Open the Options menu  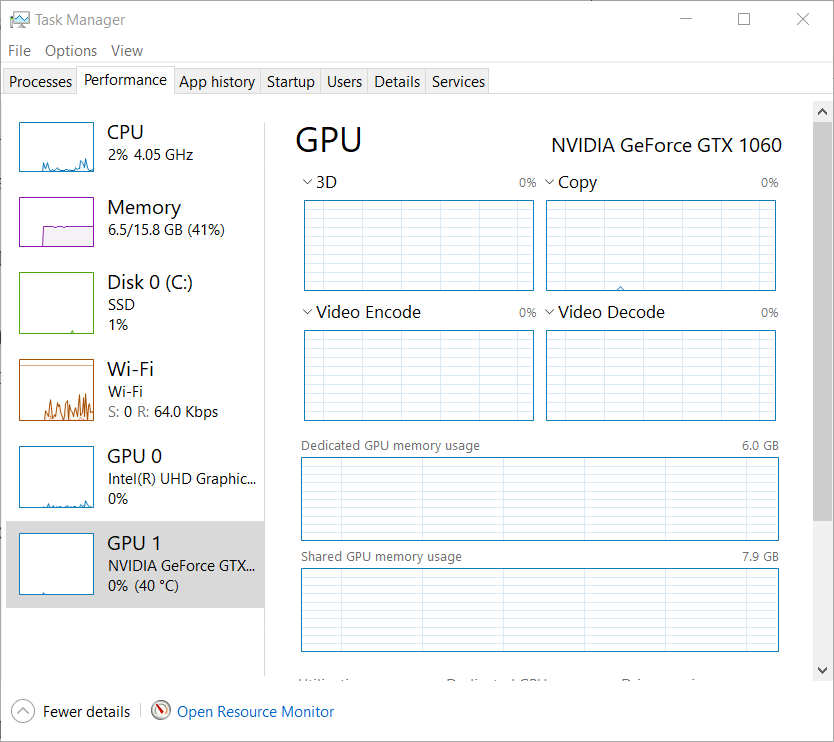pyautogui.click(x=71, y=51)
